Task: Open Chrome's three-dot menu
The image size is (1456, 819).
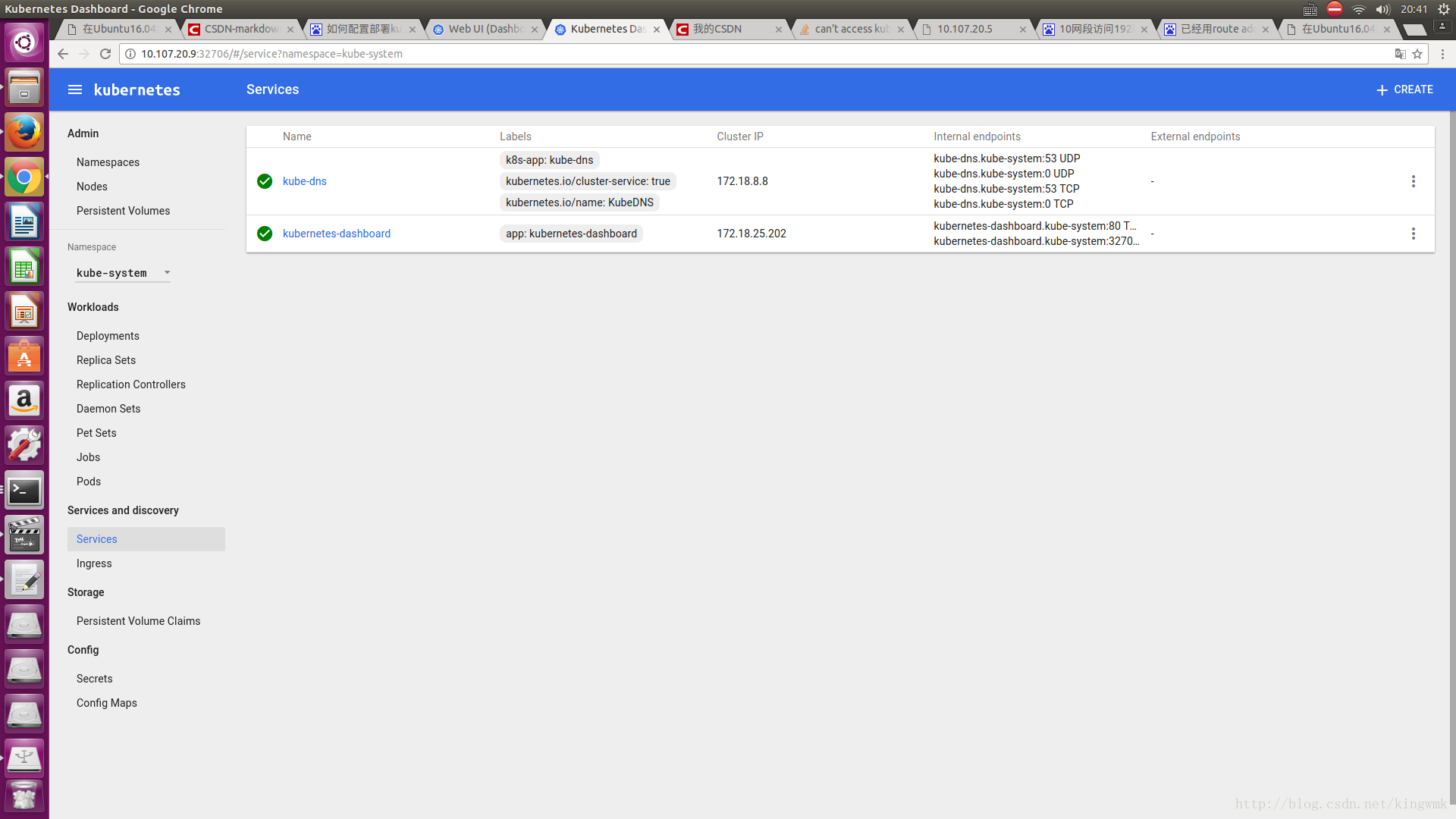Action: coord(1442,54)
